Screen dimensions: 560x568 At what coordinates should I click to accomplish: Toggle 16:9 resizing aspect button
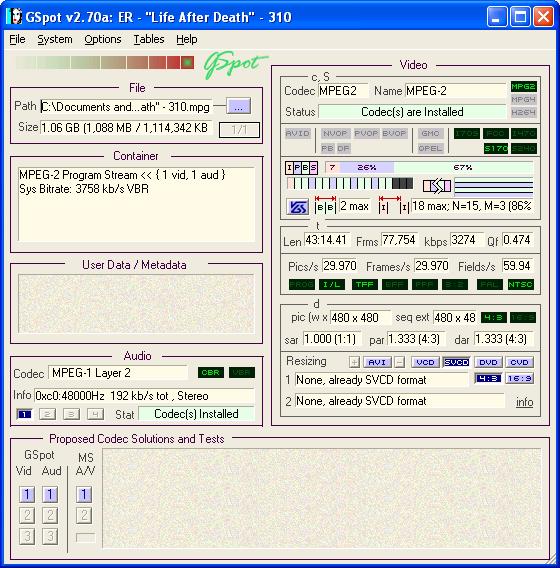(x=519, y=379)
